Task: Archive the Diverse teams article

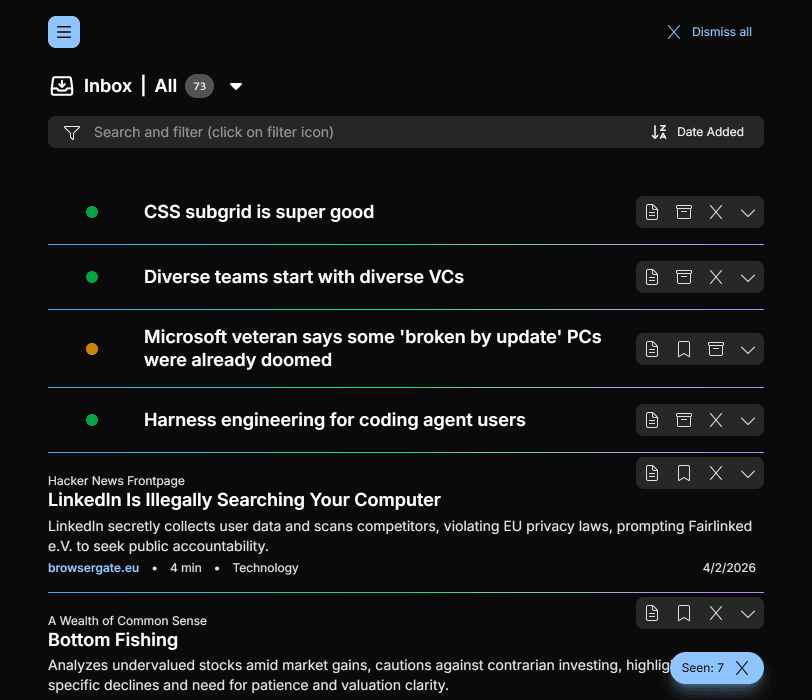Action: point(684,277)
